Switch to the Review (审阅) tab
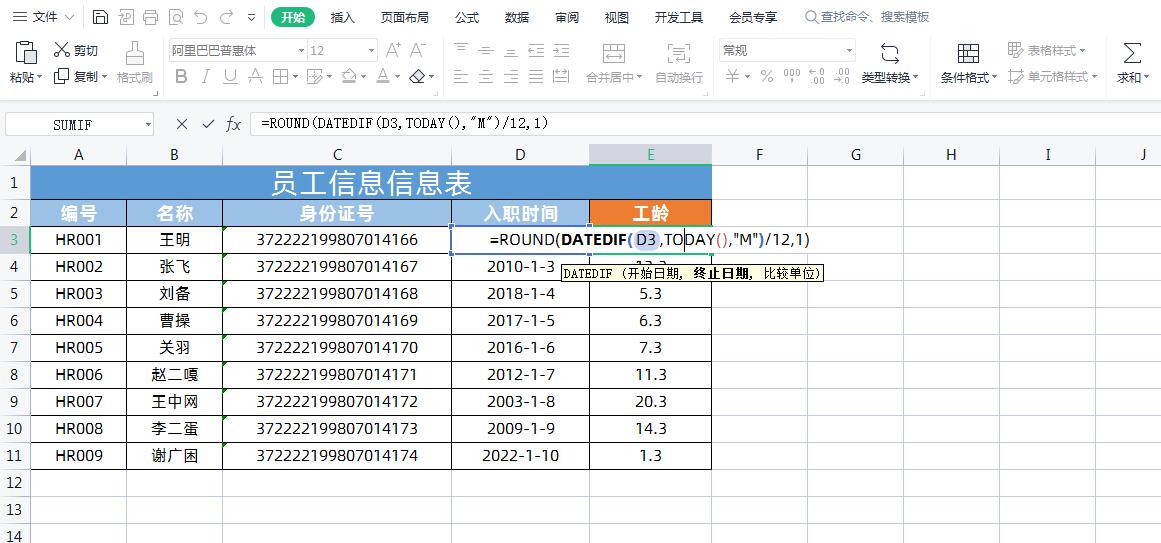Screen dimensions: 1161x543 [567, 17]
